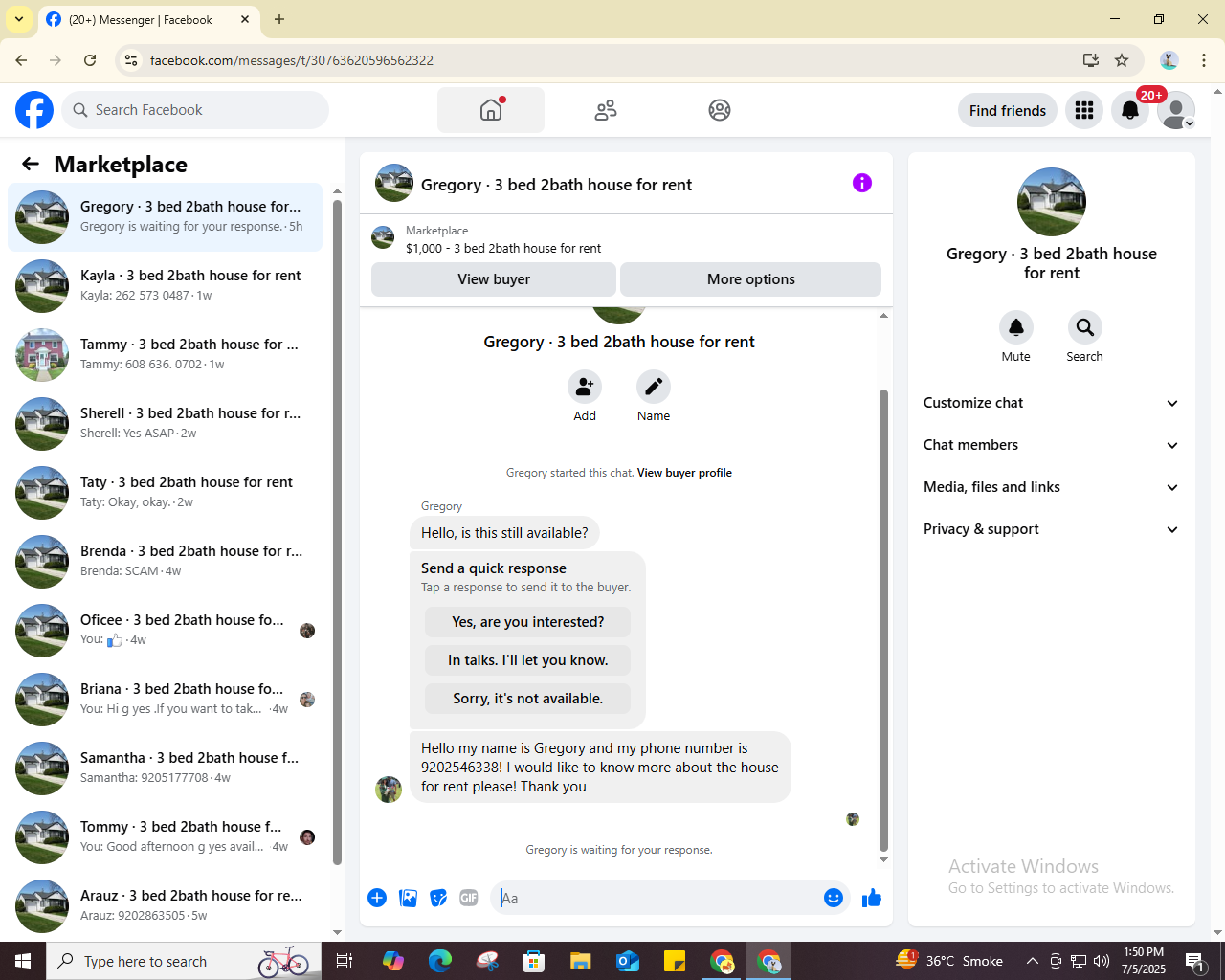Click the Name edit pencil icon

(654, 387)
